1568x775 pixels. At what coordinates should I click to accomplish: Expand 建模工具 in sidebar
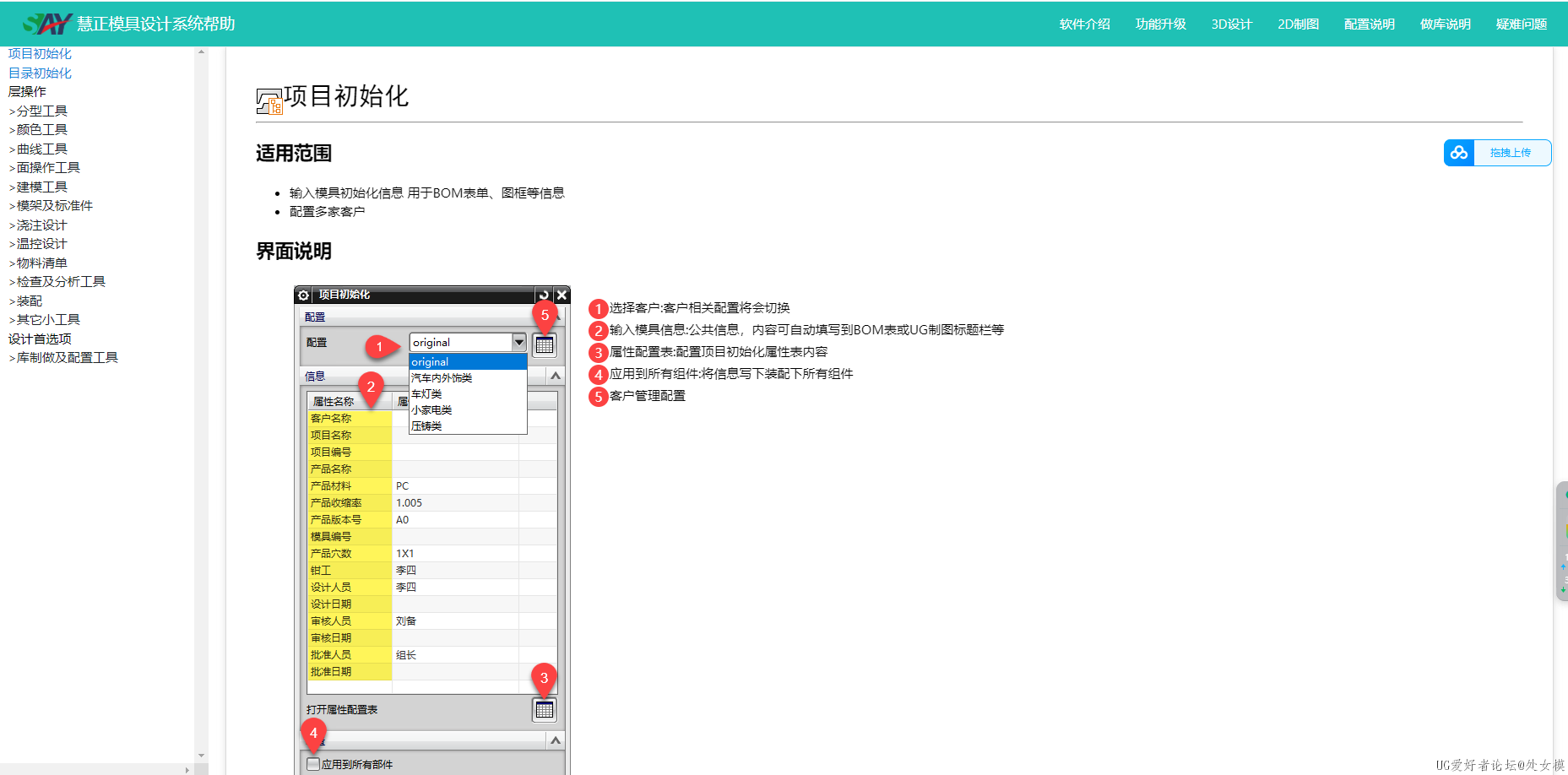click(x=38, y=187)
